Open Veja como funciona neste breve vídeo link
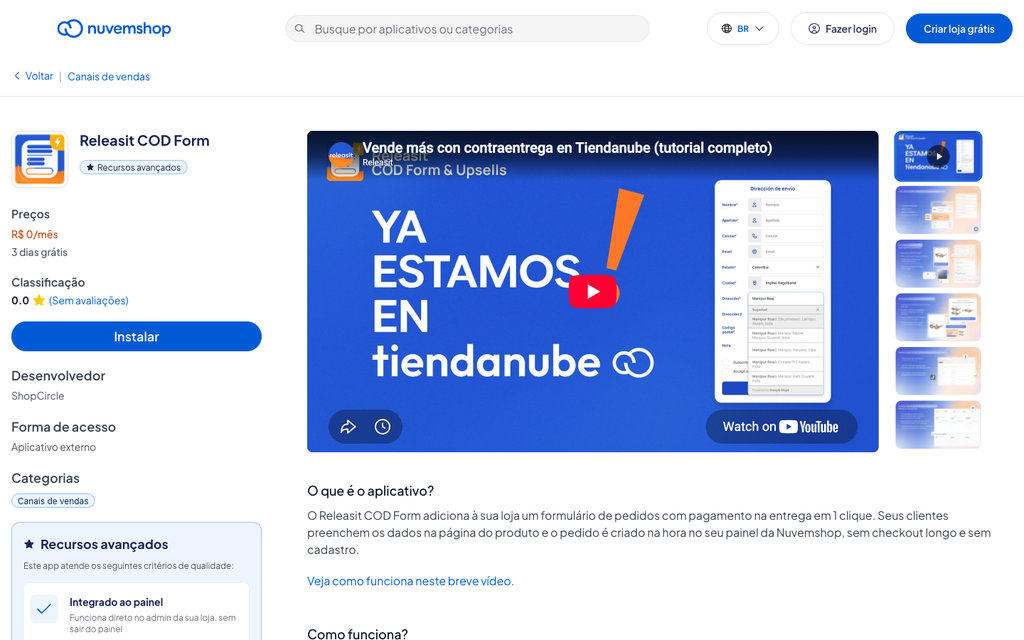Screen dimensions: 1024x640 pos(410,581)
